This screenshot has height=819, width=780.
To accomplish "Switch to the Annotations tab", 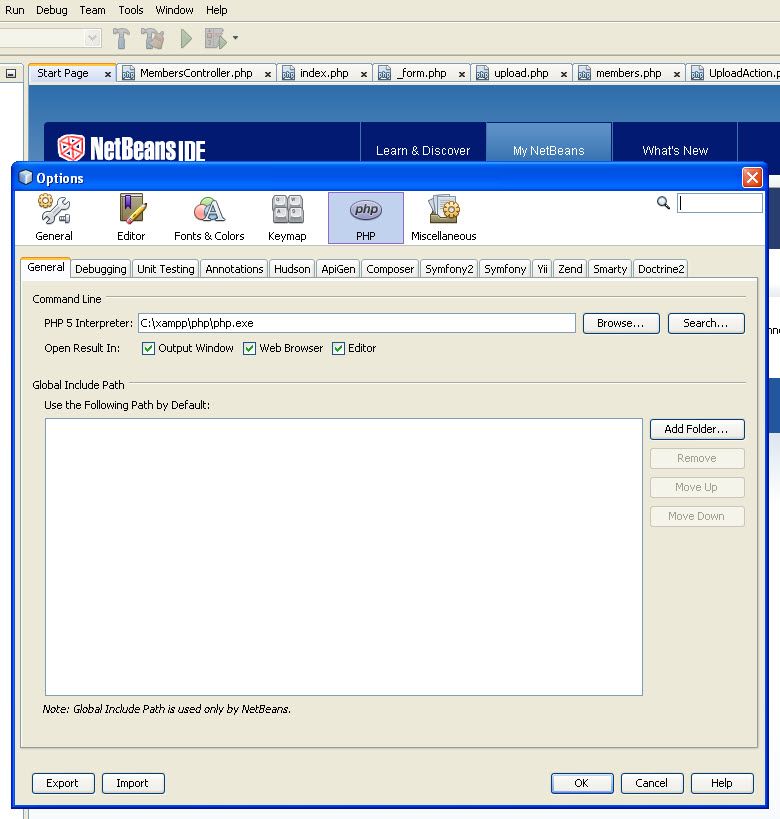I will click(234, 269).
